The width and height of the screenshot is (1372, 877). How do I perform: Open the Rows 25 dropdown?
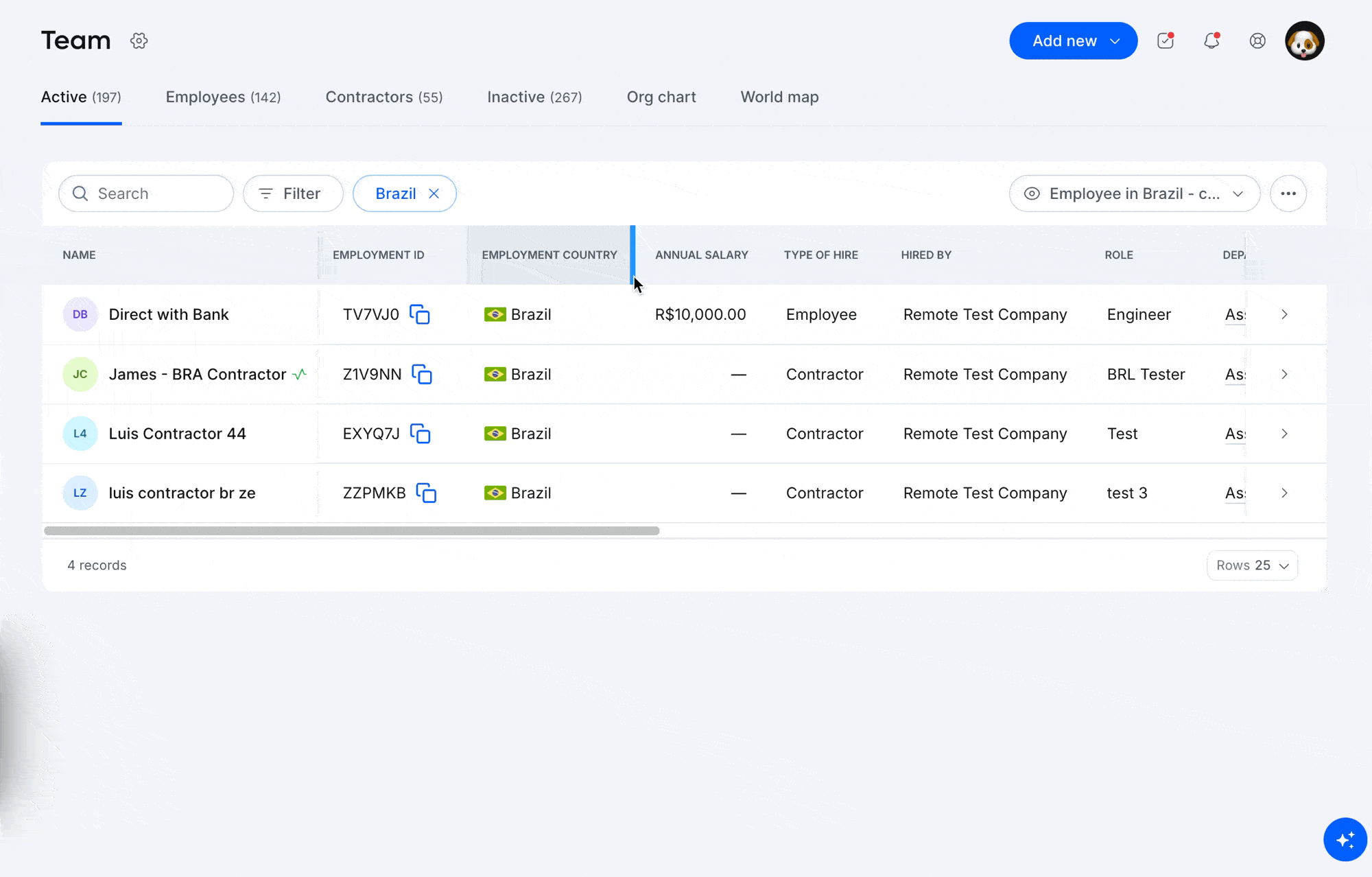point(1251,565)
